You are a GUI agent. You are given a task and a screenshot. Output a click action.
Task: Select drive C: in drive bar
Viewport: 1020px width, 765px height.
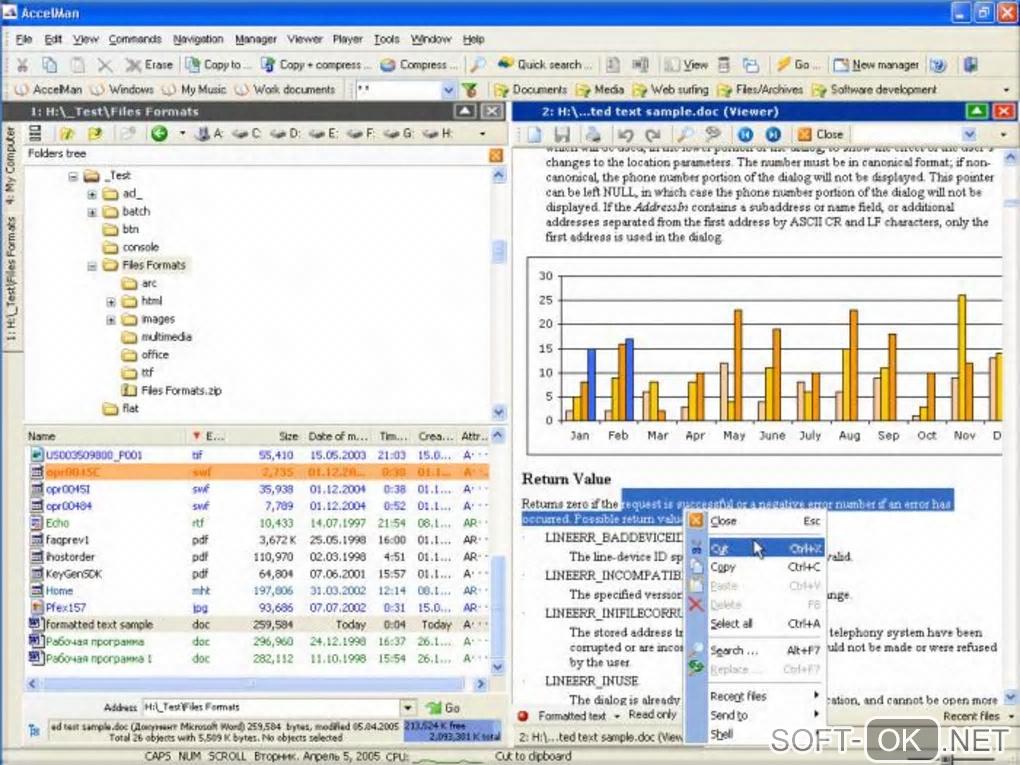[247, 133]
